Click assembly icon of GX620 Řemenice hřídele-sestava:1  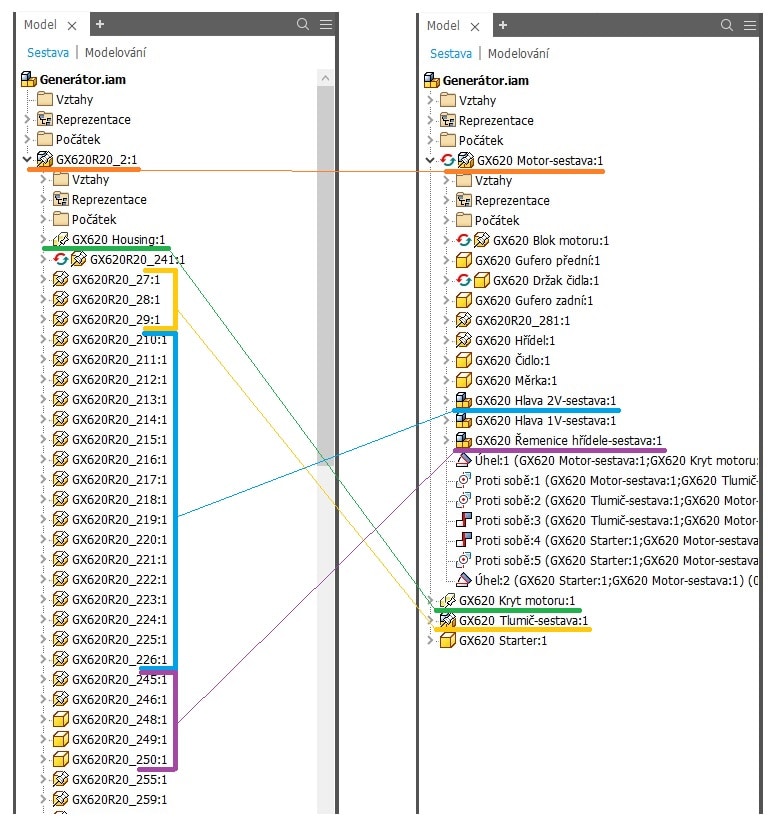tap(464, 440)
